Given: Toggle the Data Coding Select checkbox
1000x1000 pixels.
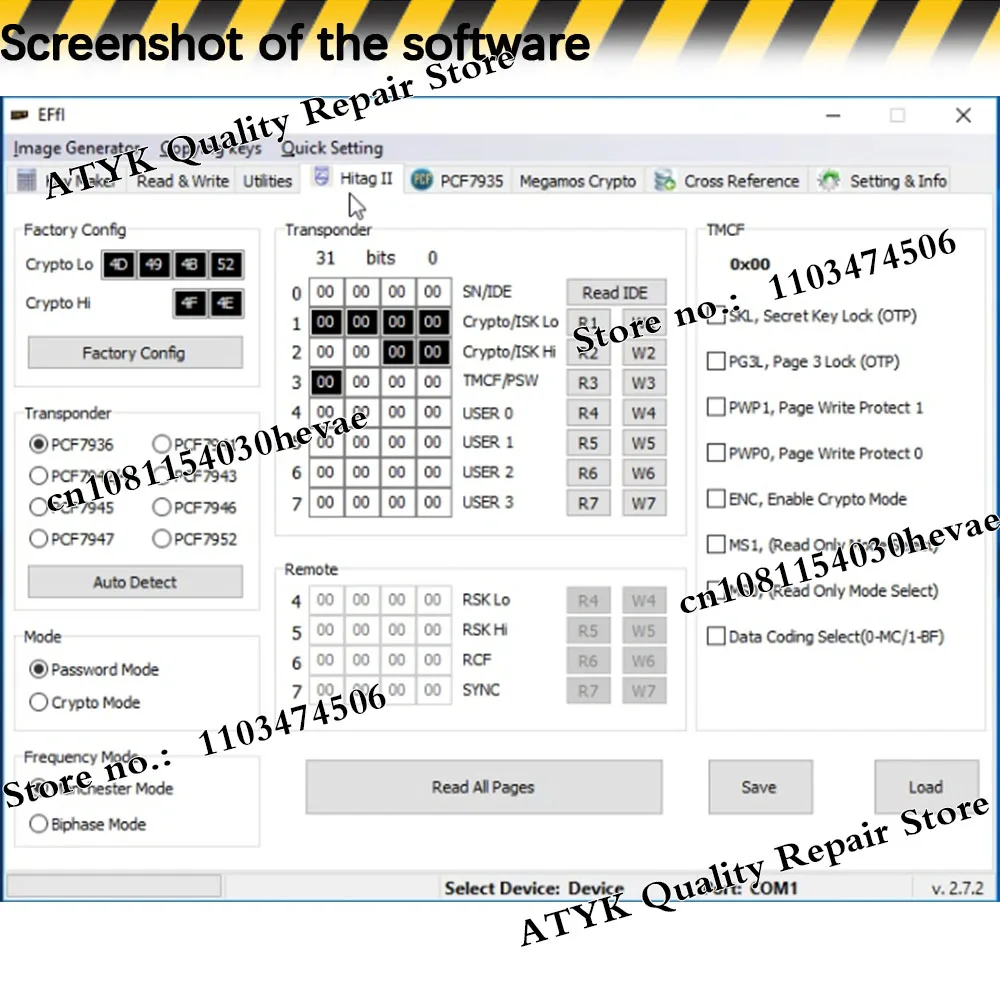Looking at the screenshot, I should pyautogui.click(x=716, y=636).
